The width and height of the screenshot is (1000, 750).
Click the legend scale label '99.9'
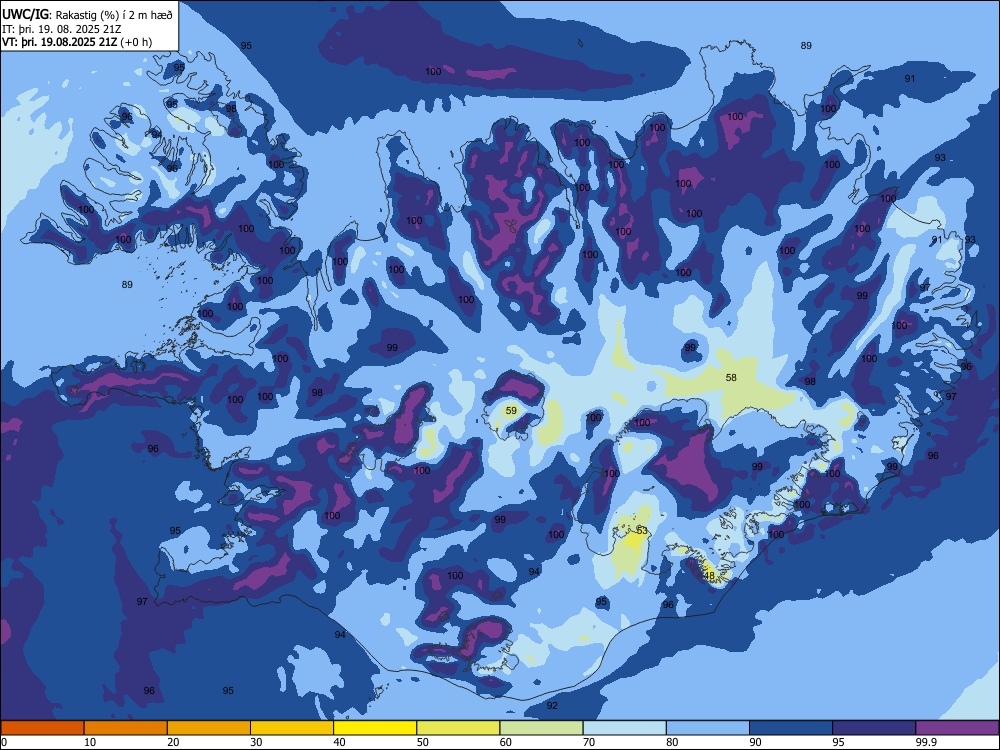tap(925, 742)
